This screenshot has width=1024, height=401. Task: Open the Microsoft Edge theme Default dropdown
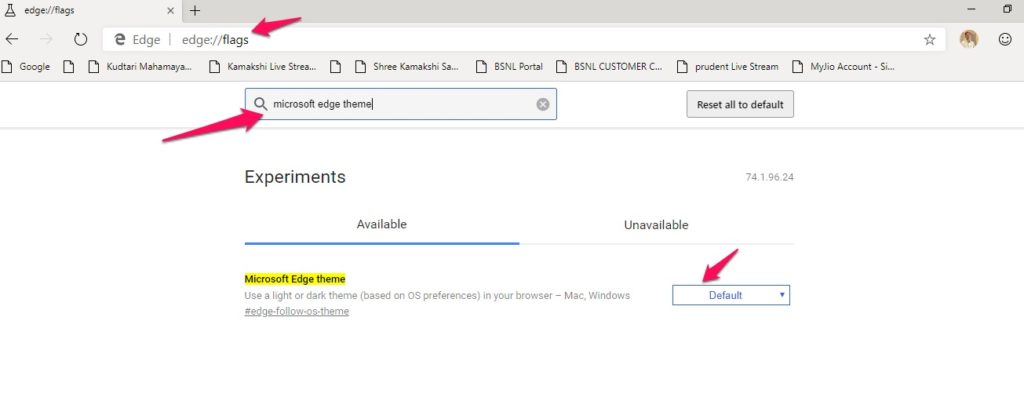click(x=731, y=295)
